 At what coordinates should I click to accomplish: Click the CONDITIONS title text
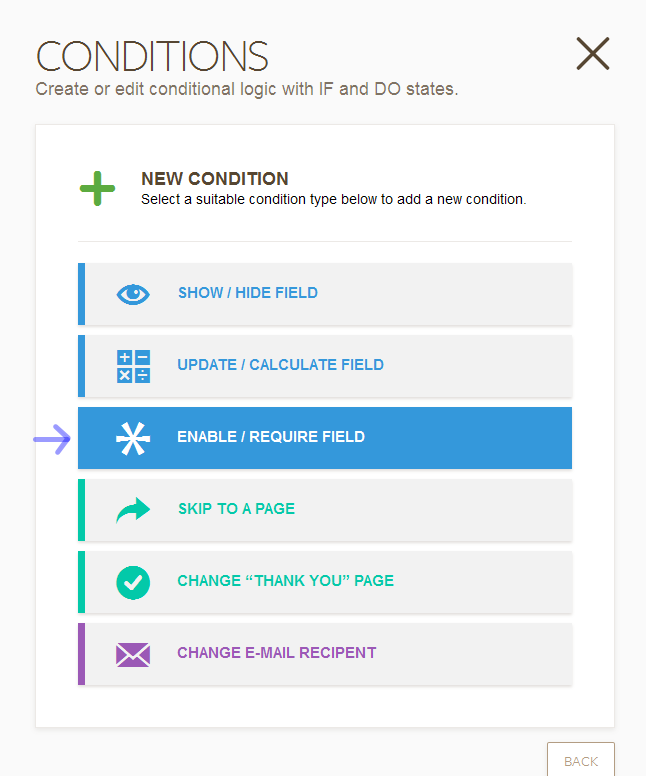click(152, 56)
